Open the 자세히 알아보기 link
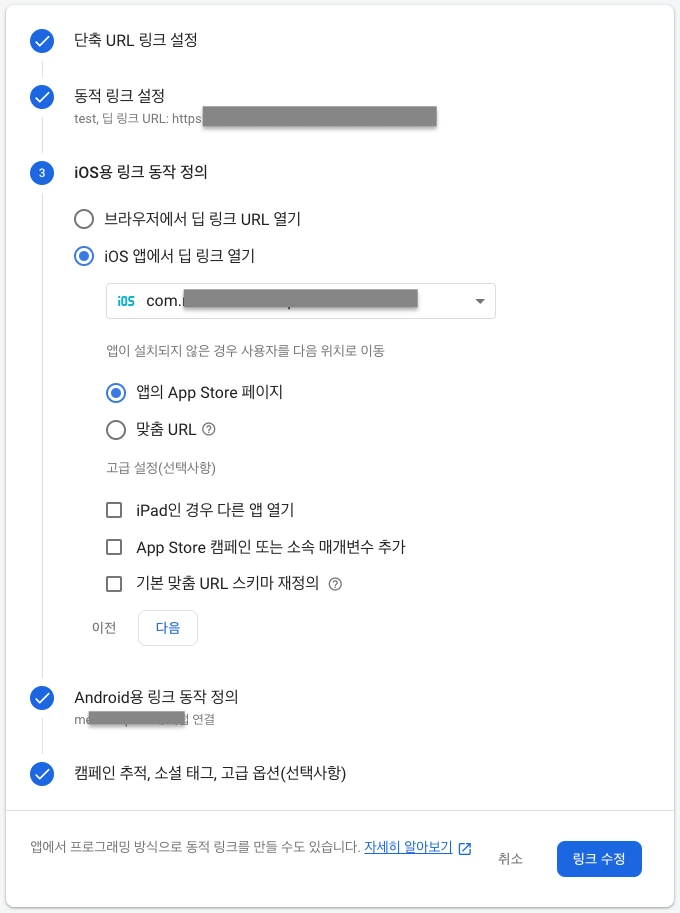 [408, 847]
